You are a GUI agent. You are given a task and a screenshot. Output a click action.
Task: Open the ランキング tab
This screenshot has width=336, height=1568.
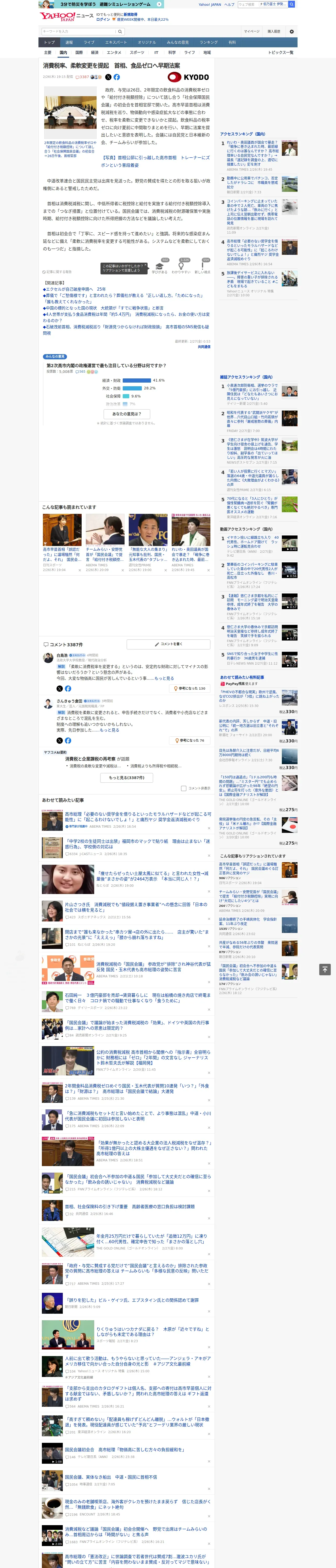click(x=209, y=43)
